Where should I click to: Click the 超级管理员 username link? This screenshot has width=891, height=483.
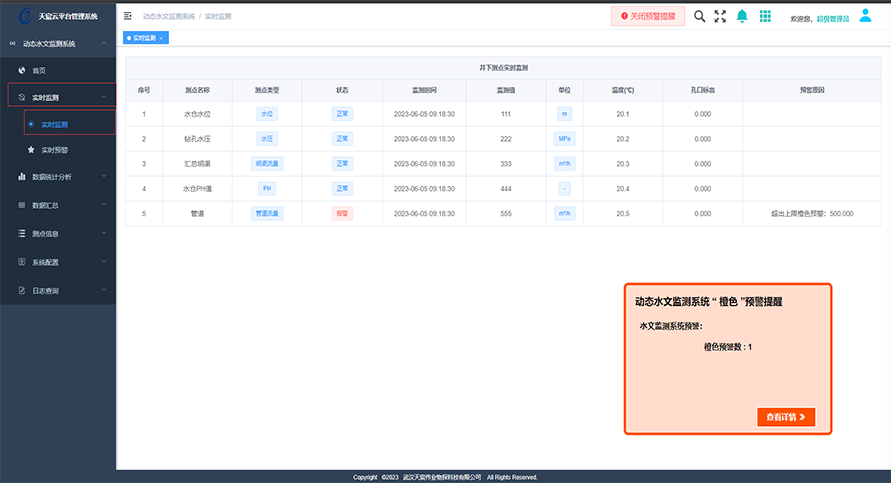(833, 19)
